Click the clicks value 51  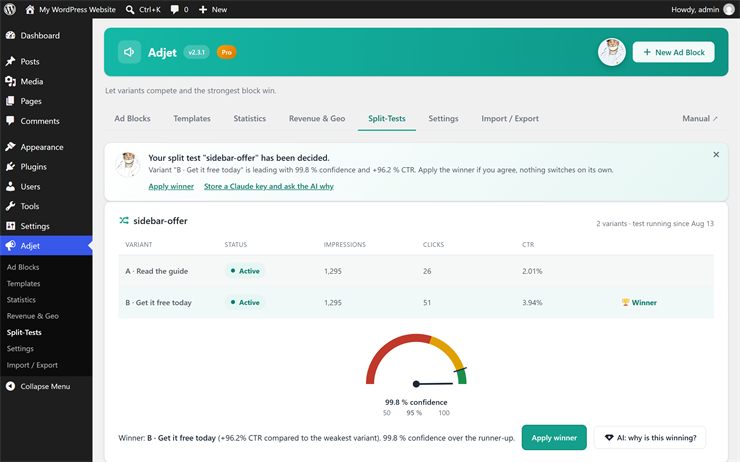[x=427, y=302]
